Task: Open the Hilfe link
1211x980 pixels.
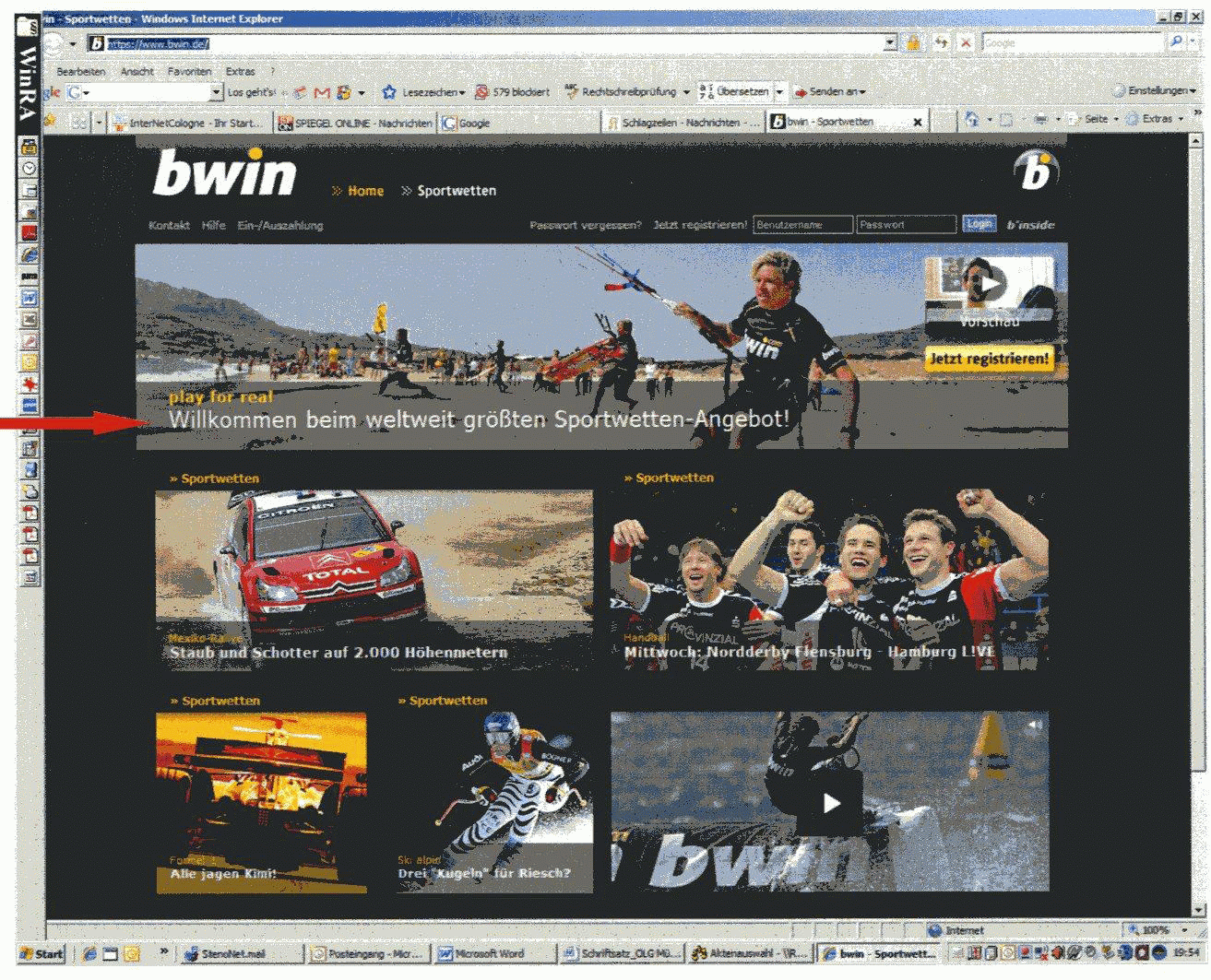Action: coord(213,225)
